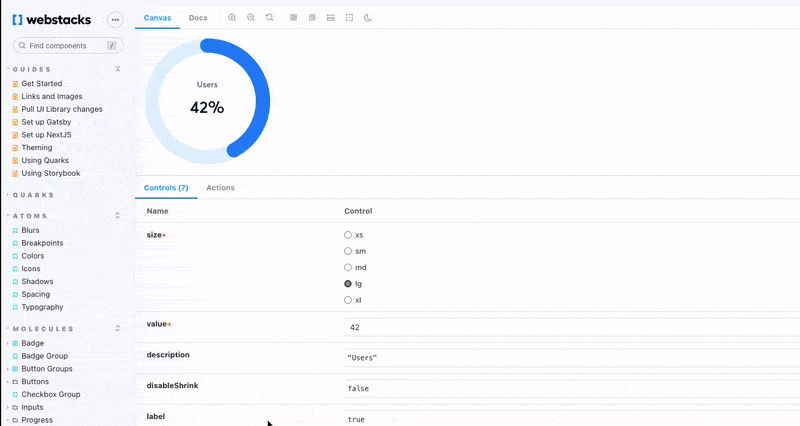Reset canvas zoom with the toolbar icon
The width and height of the screenshot is (800, 426).
(270, 18)
